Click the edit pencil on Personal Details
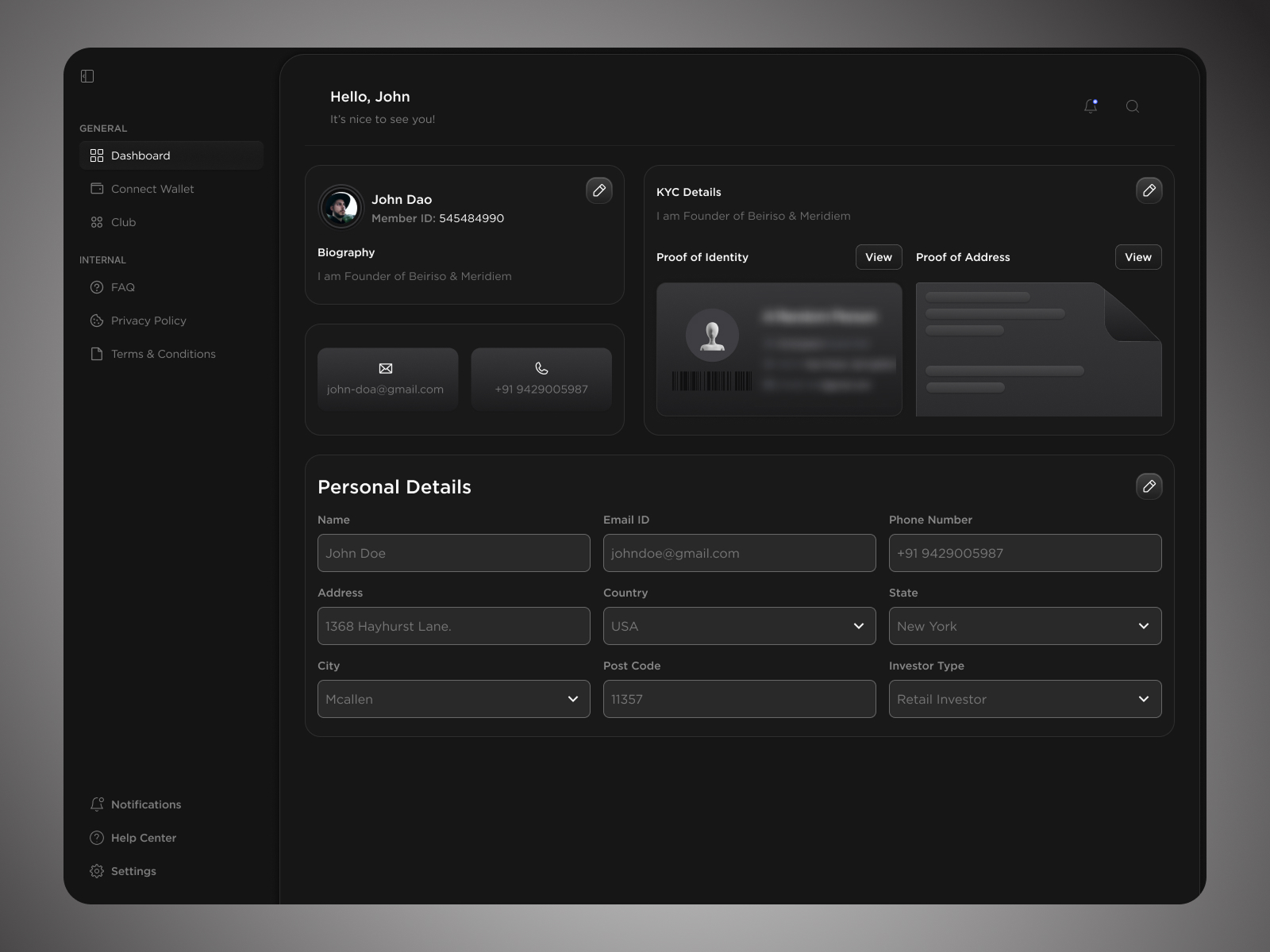Image resolution: width=1270 pixels, height=952 pixels. 1149,486
